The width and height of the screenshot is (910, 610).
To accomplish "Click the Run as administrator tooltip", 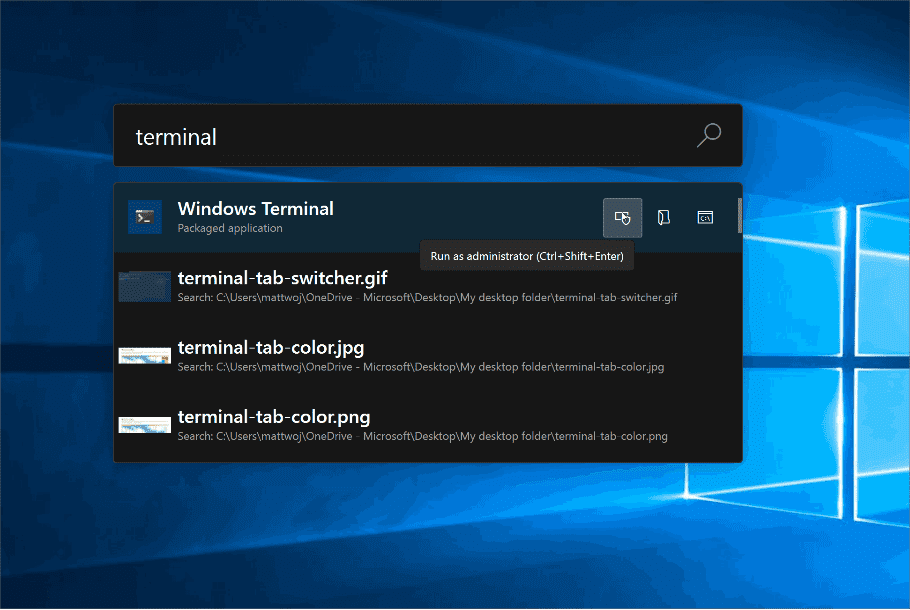I will [526, 257].
